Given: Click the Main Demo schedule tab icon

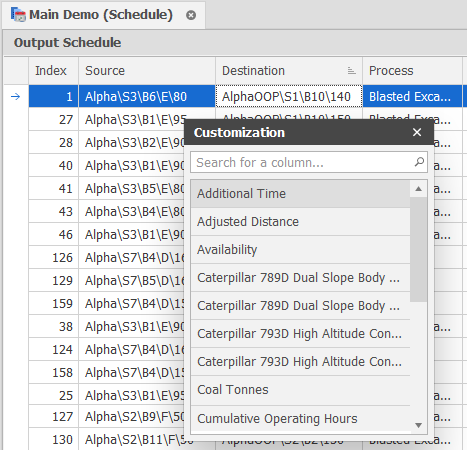Looking at the screenshot, I should click(x=18, y=15).
